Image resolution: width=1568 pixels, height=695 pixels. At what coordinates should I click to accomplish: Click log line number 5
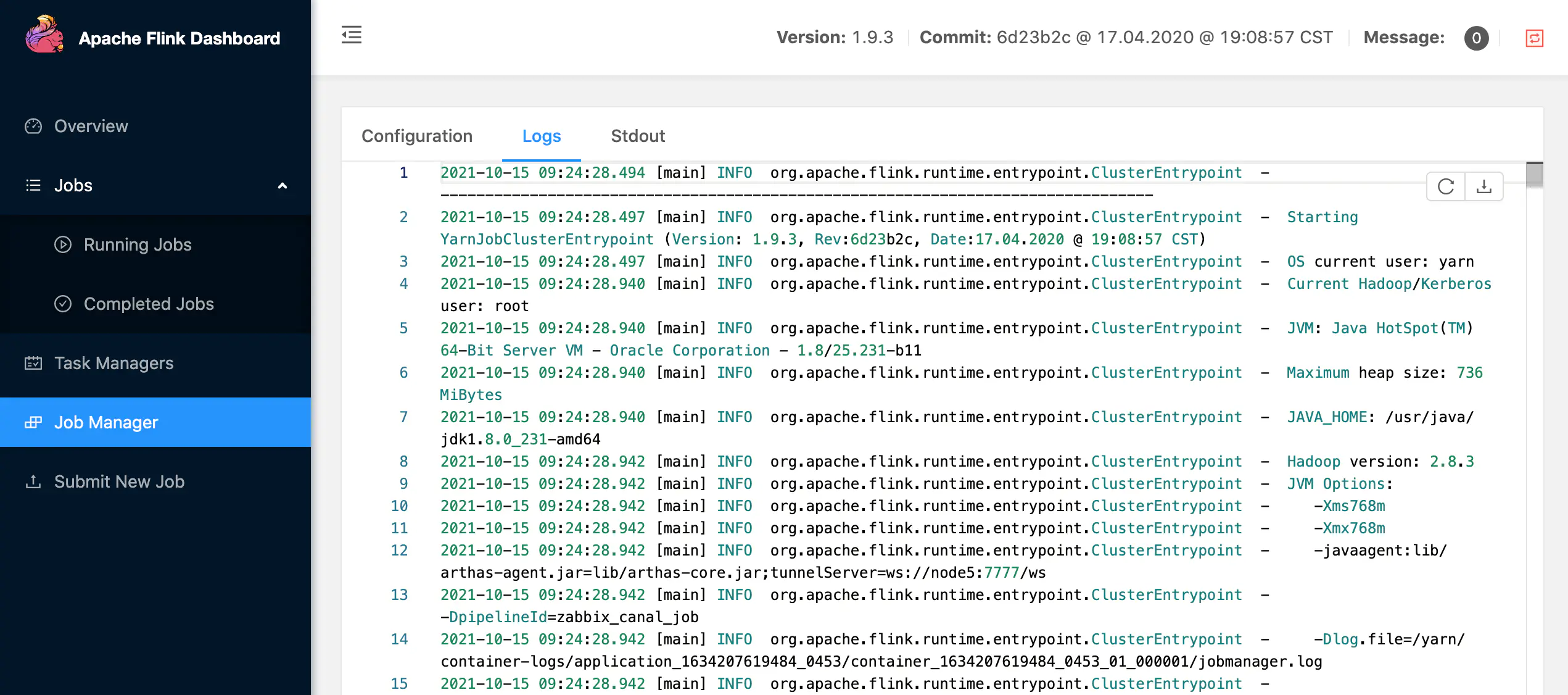pyautogui.click(x=403, y=328)
